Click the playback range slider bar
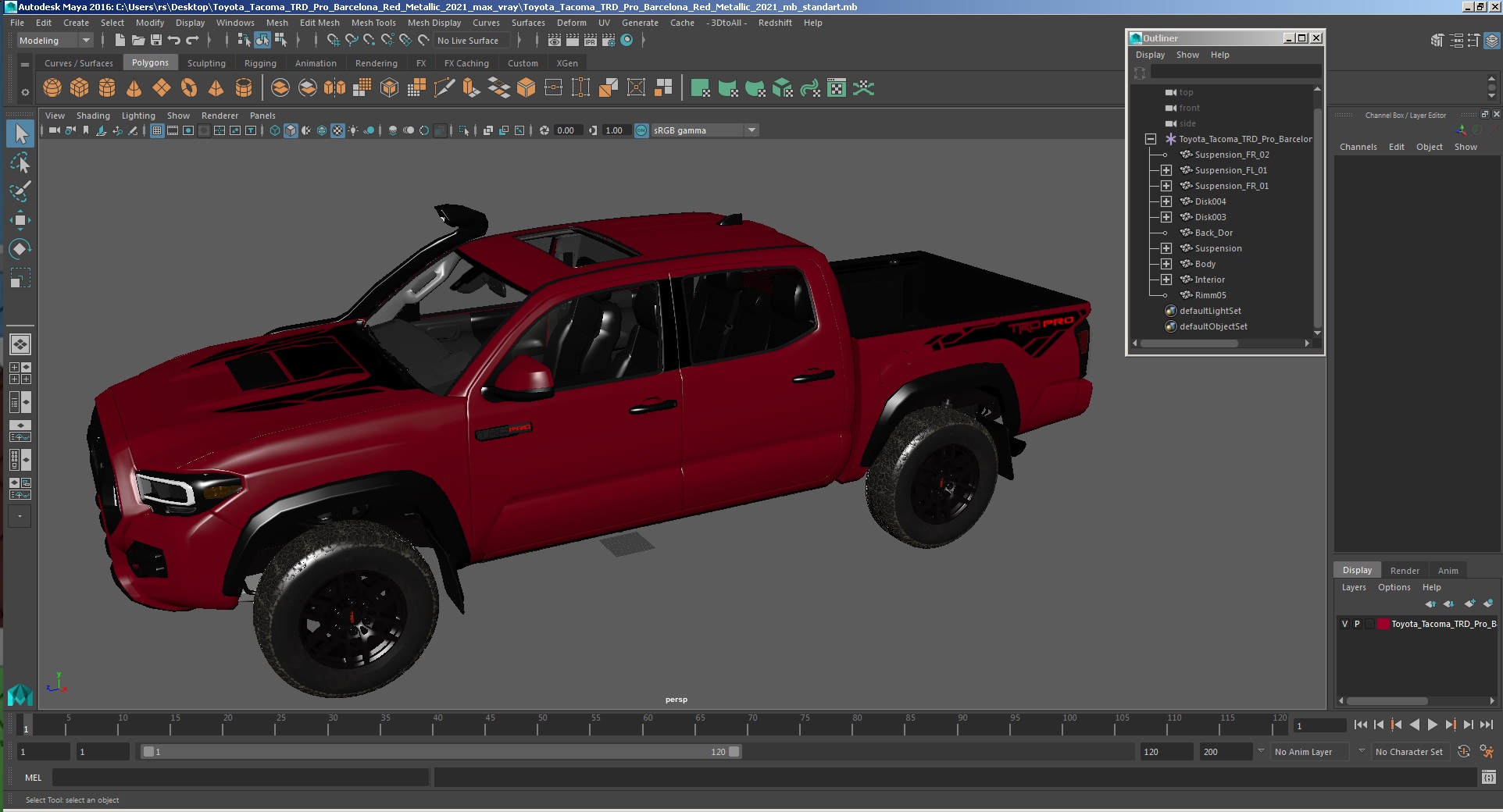 (441, 752)
